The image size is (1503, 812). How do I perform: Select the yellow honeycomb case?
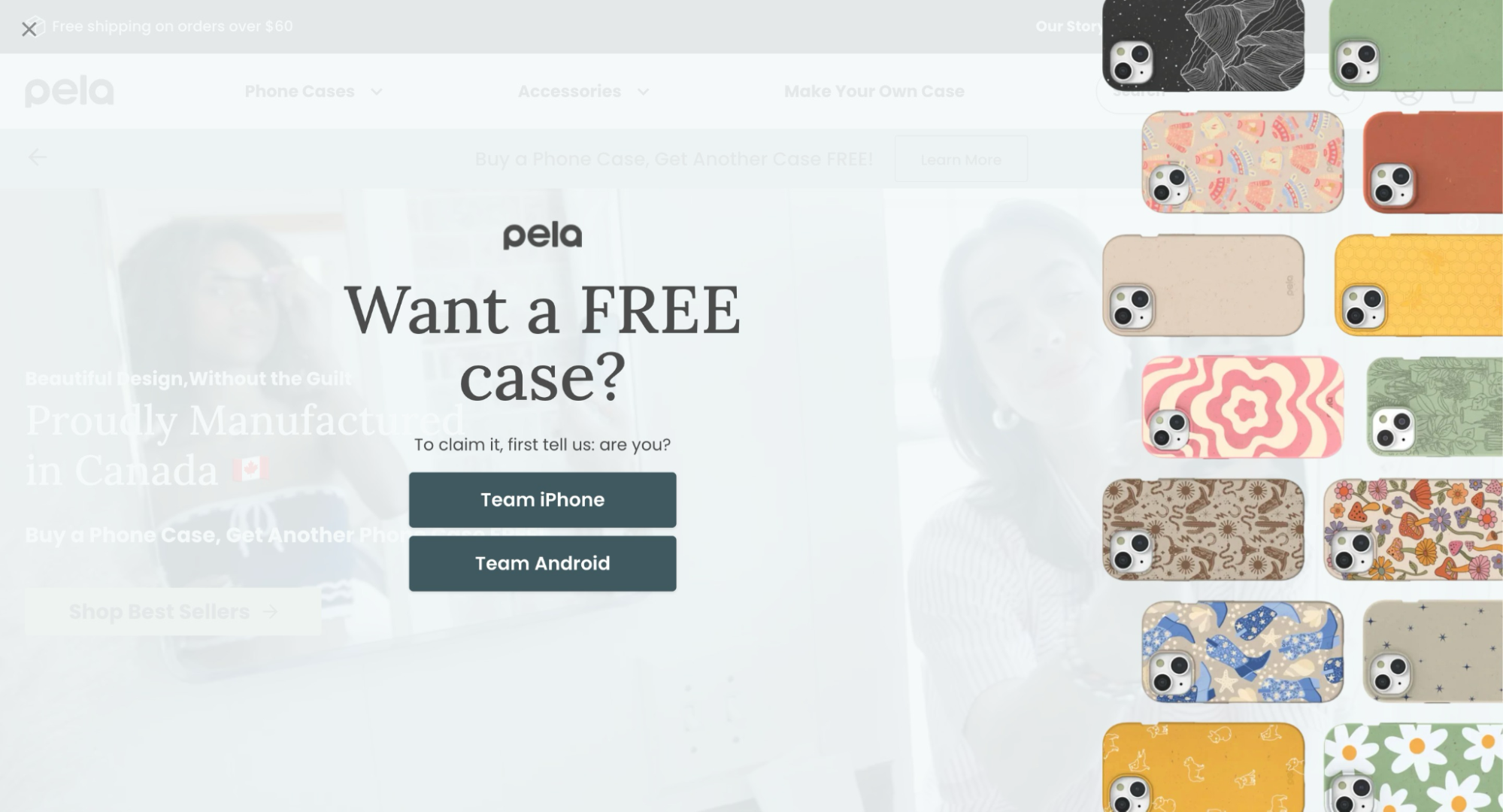(x=1419, y=285)
